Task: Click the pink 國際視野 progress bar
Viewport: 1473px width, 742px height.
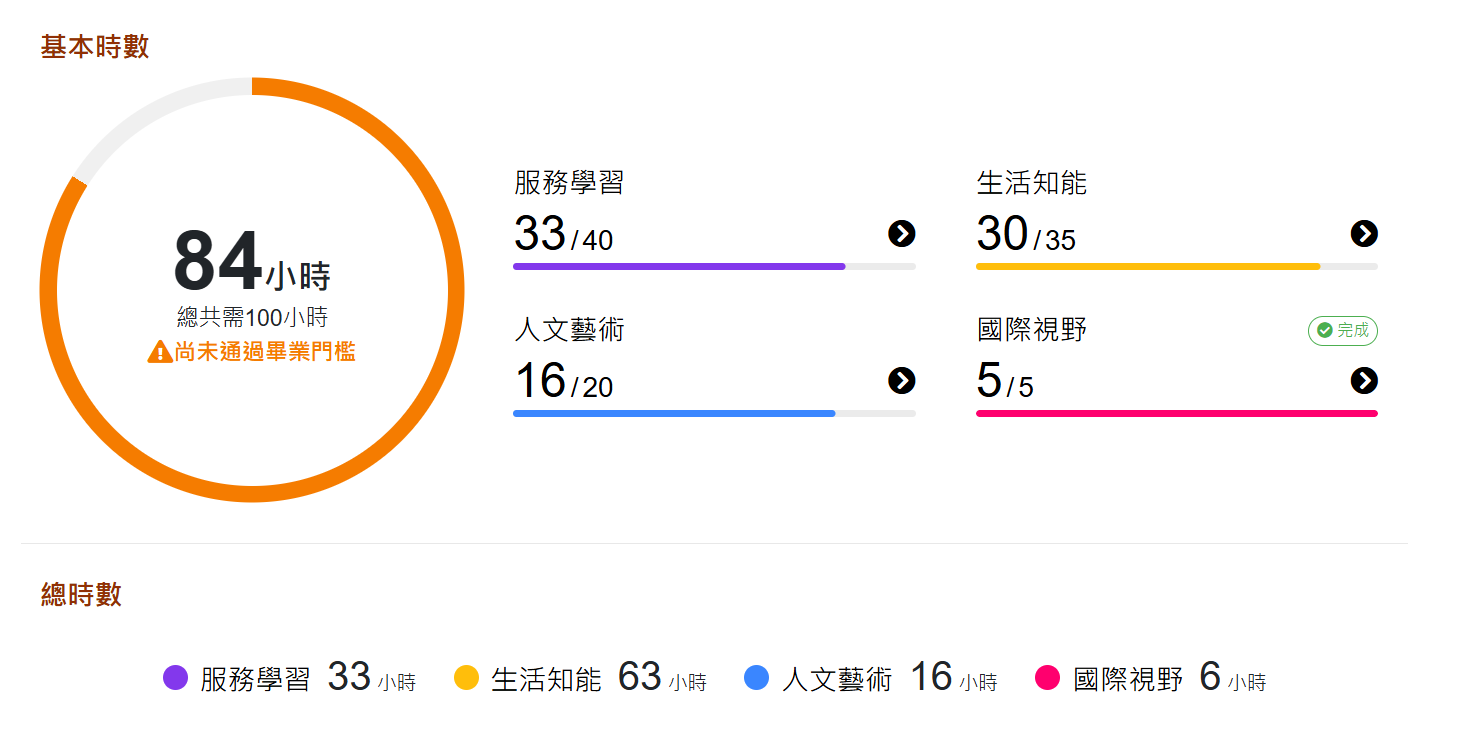Action: [1176, 414]
